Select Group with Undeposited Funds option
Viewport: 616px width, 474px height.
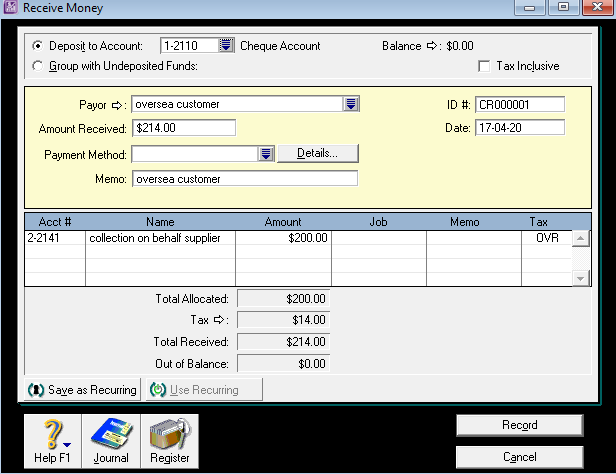[x=37, y=66]
